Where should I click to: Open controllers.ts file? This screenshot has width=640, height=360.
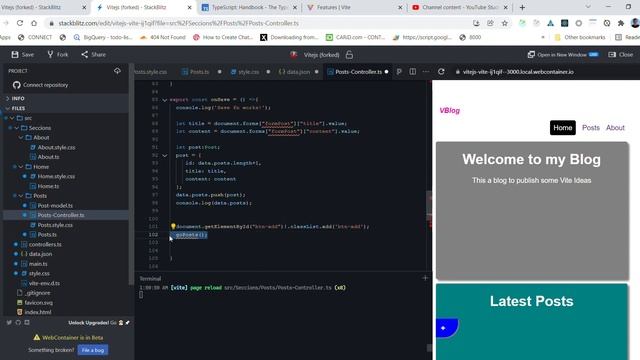coord(45,244)
